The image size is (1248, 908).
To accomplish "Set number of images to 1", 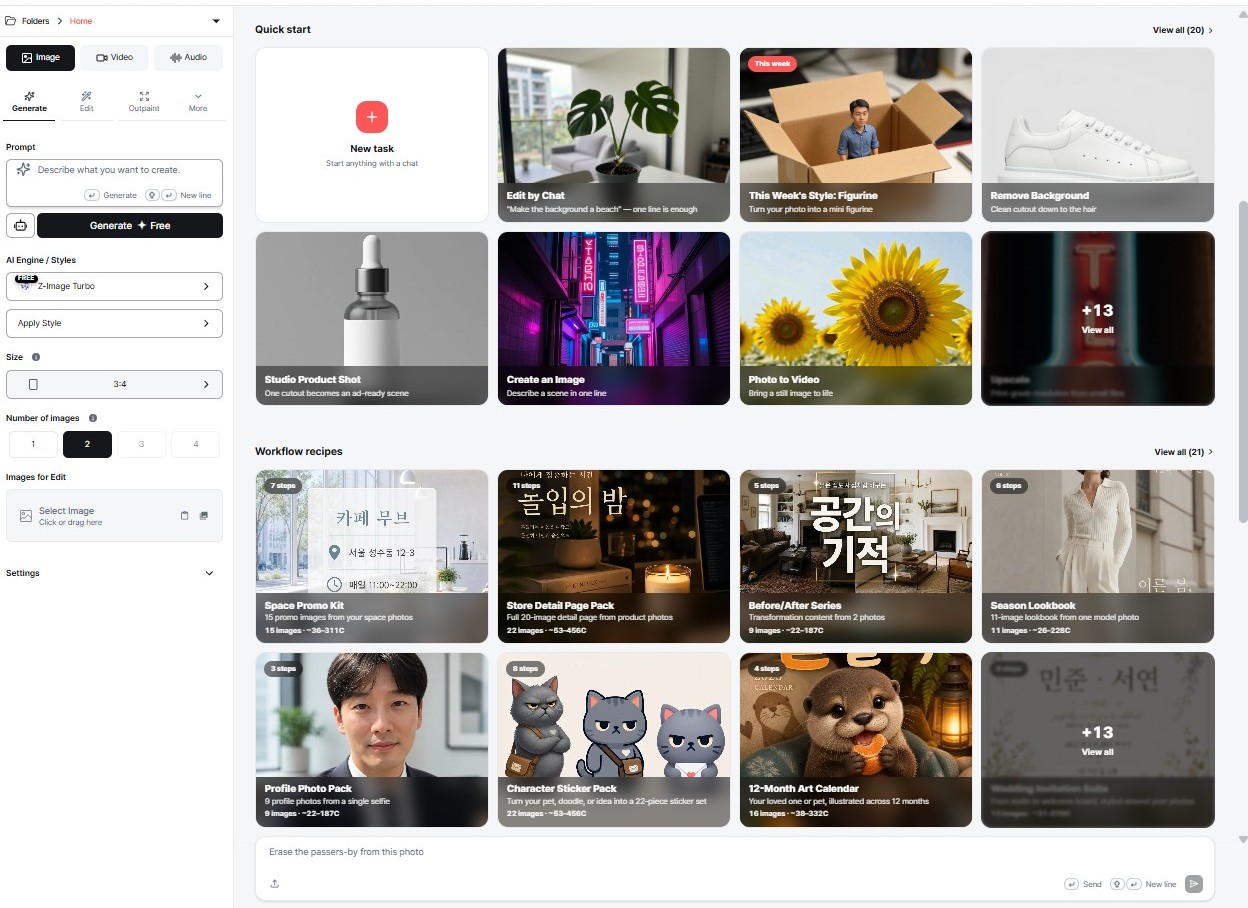I will point(33,444).
